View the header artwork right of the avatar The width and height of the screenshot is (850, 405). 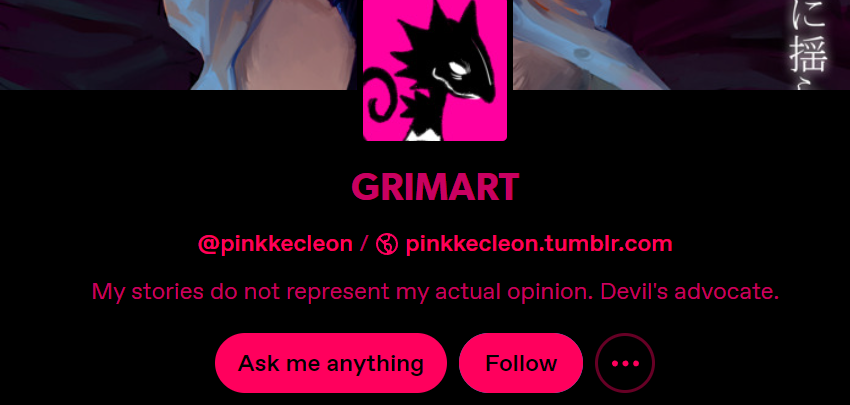coord(681,44)
